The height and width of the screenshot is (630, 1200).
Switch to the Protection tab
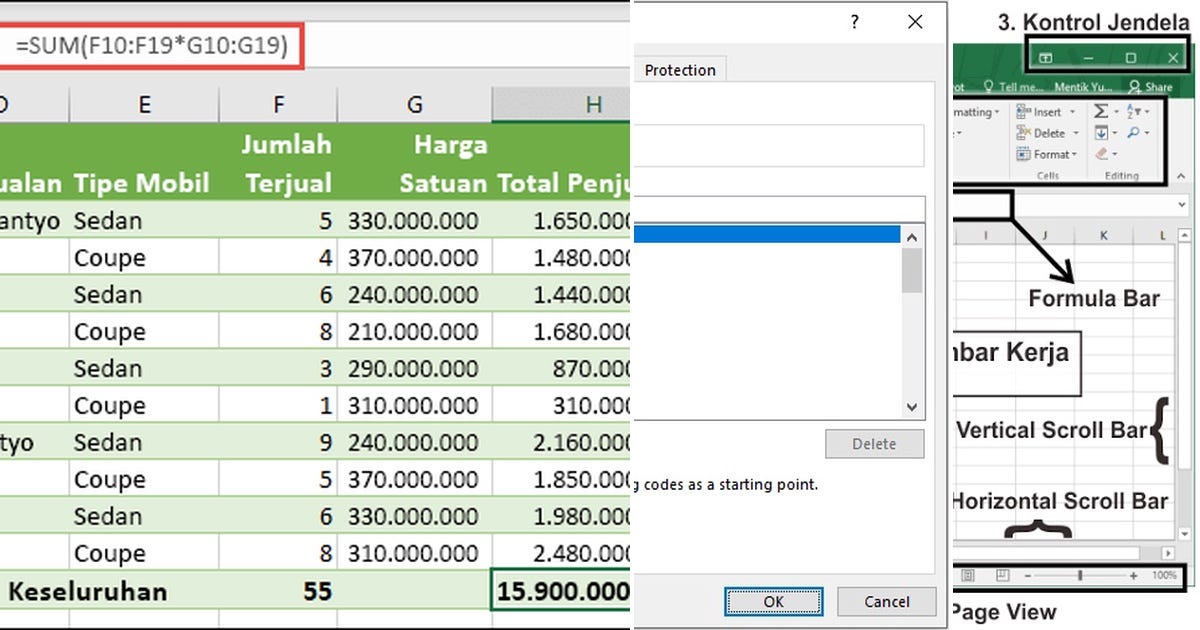pos(680,70)
